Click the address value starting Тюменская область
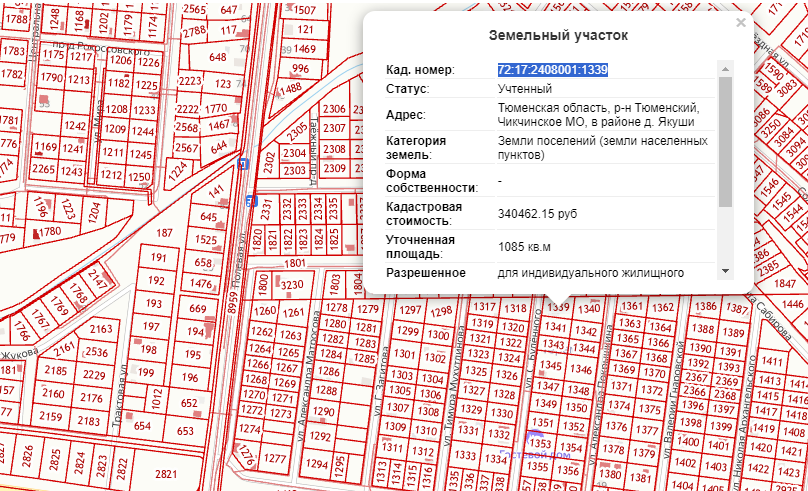 click(598, 115)
